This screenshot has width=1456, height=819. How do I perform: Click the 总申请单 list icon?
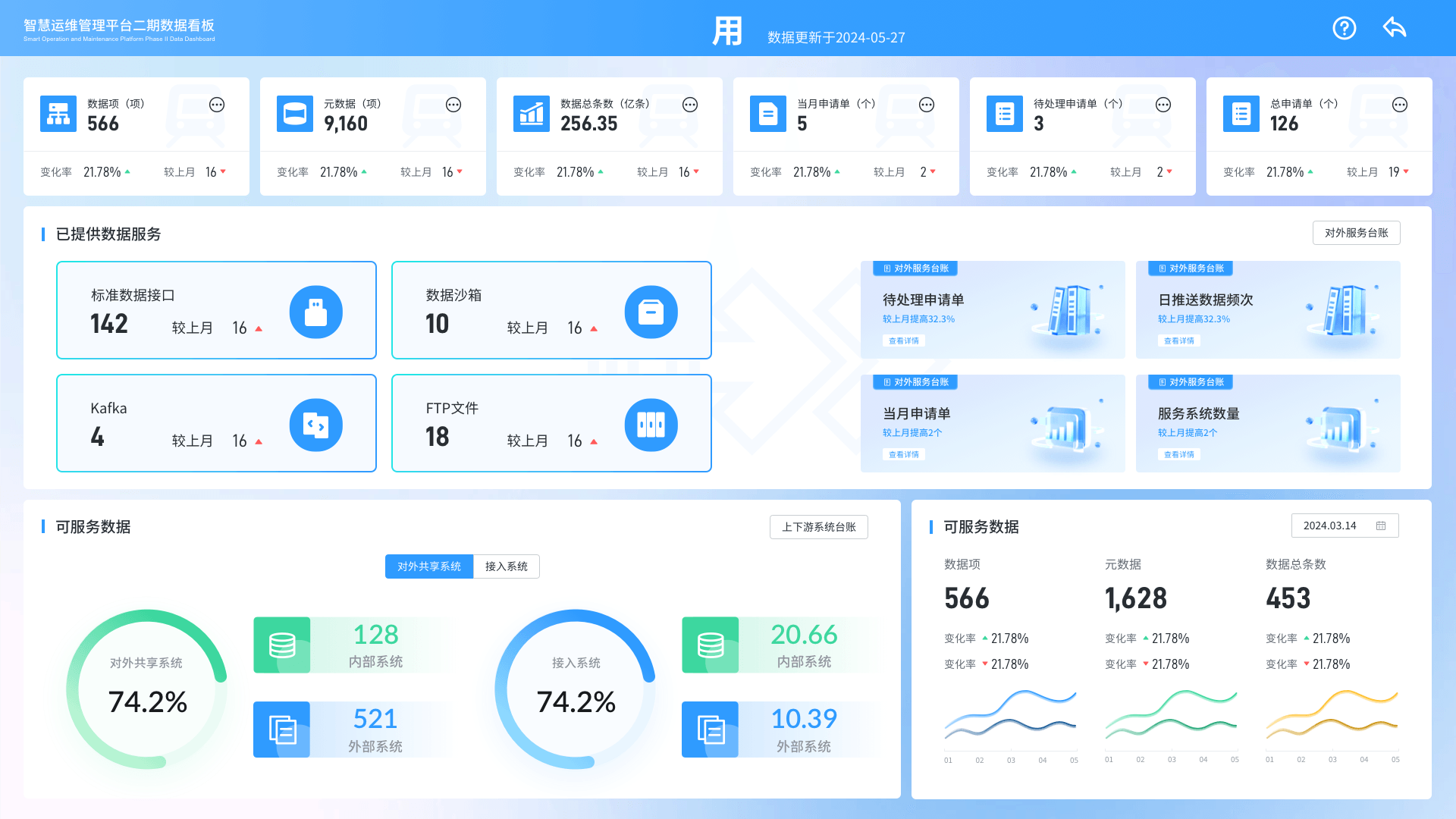tap(1241, 114)
